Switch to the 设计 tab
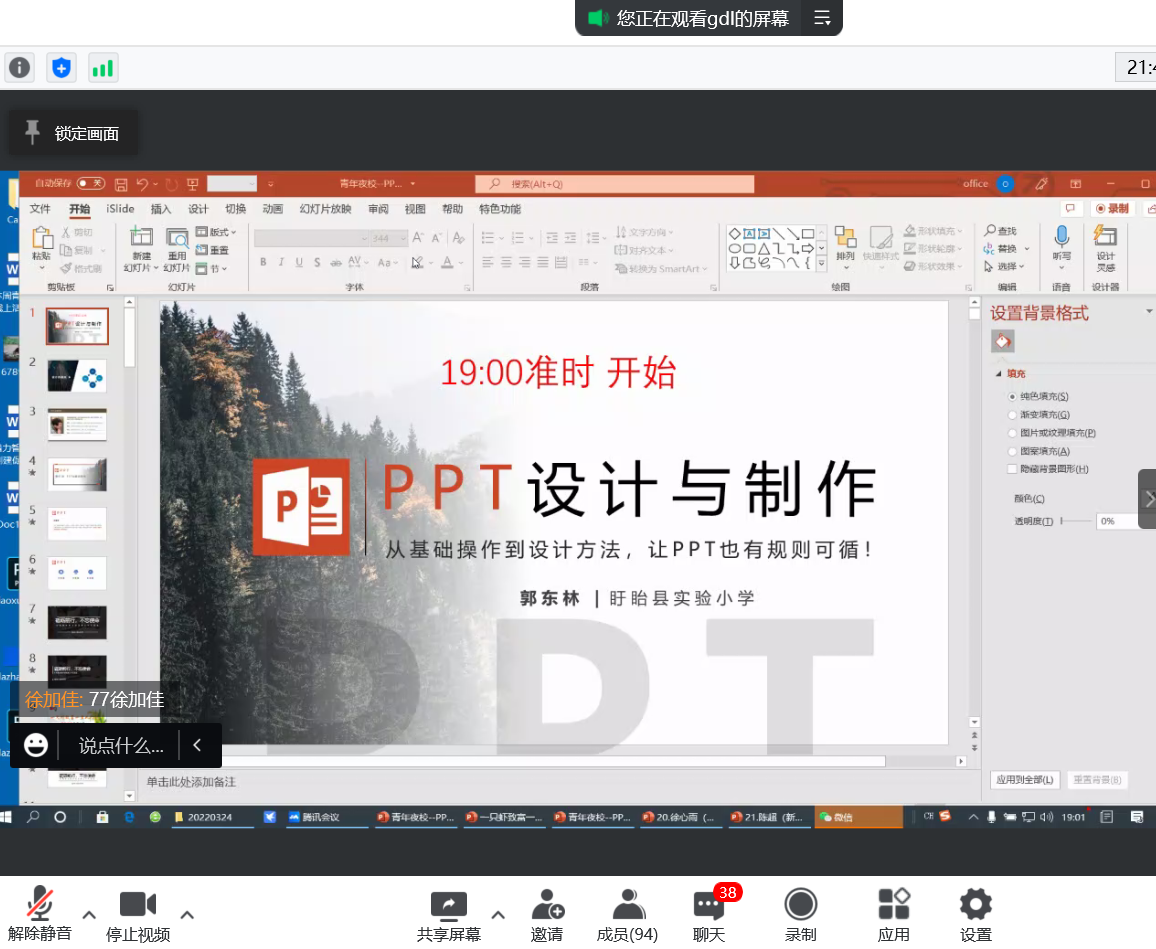Viewport: 1156px width, 949px height. point(198,209)
